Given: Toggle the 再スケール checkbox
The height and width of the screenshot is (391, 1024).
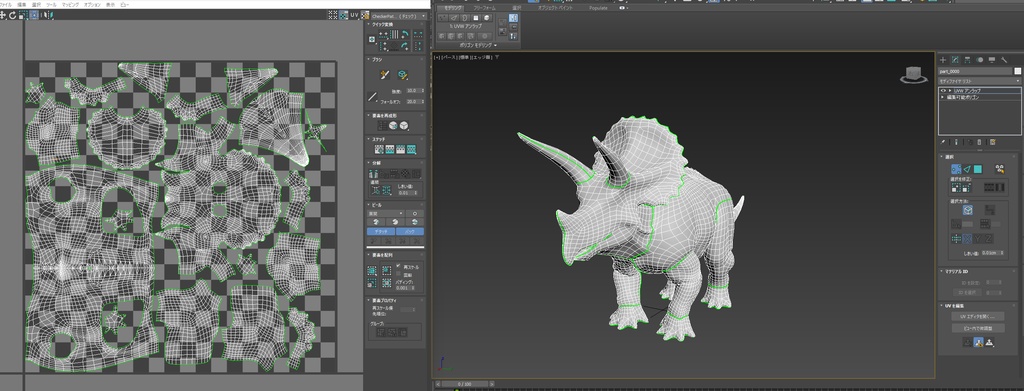Looking at the screenshot, I should point(398,266).
